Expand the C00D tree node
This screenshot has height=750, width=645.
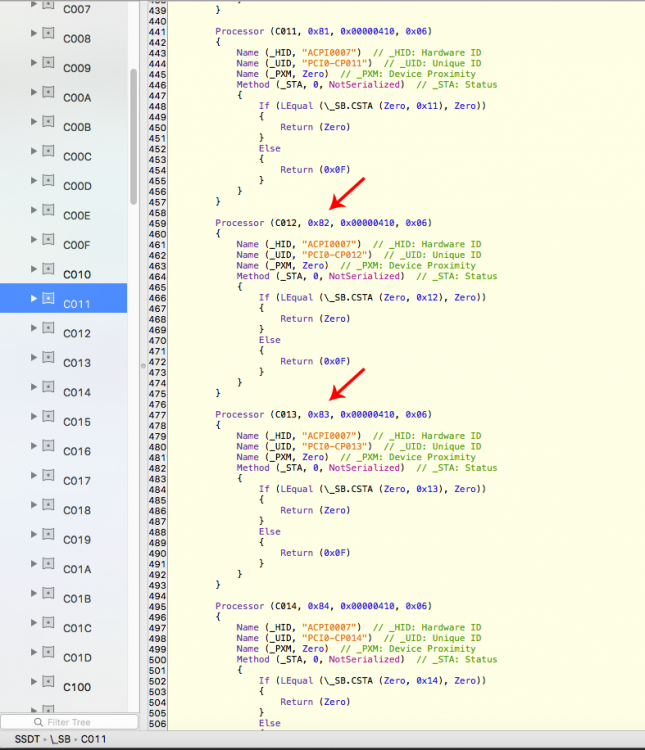pyautogui.click(x=33, y=180)
